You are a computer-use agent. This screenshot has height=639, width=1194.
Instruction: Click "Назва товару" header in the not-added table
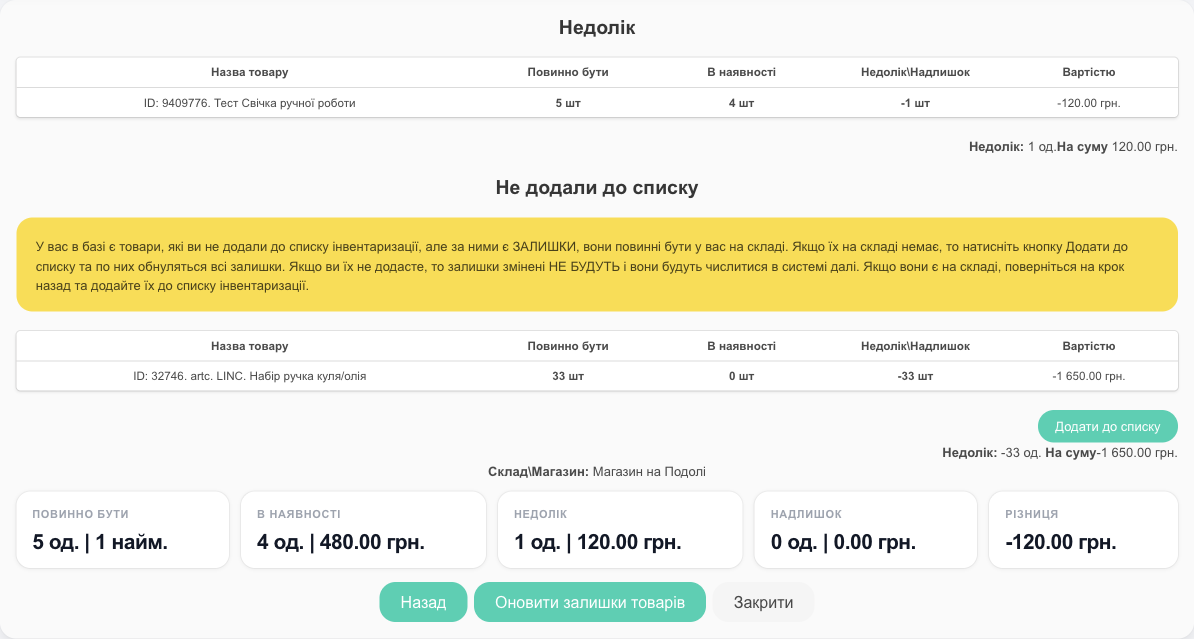[x=250, y=347]
